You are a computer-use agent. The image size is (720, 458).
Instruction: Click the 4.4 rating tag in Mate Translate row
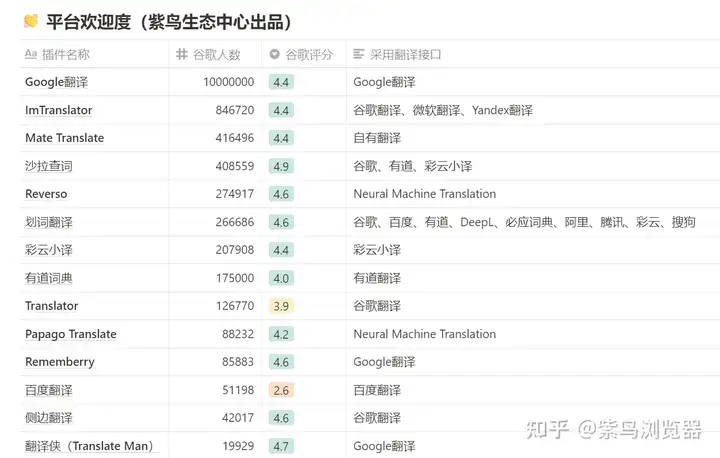click(281, 138)
